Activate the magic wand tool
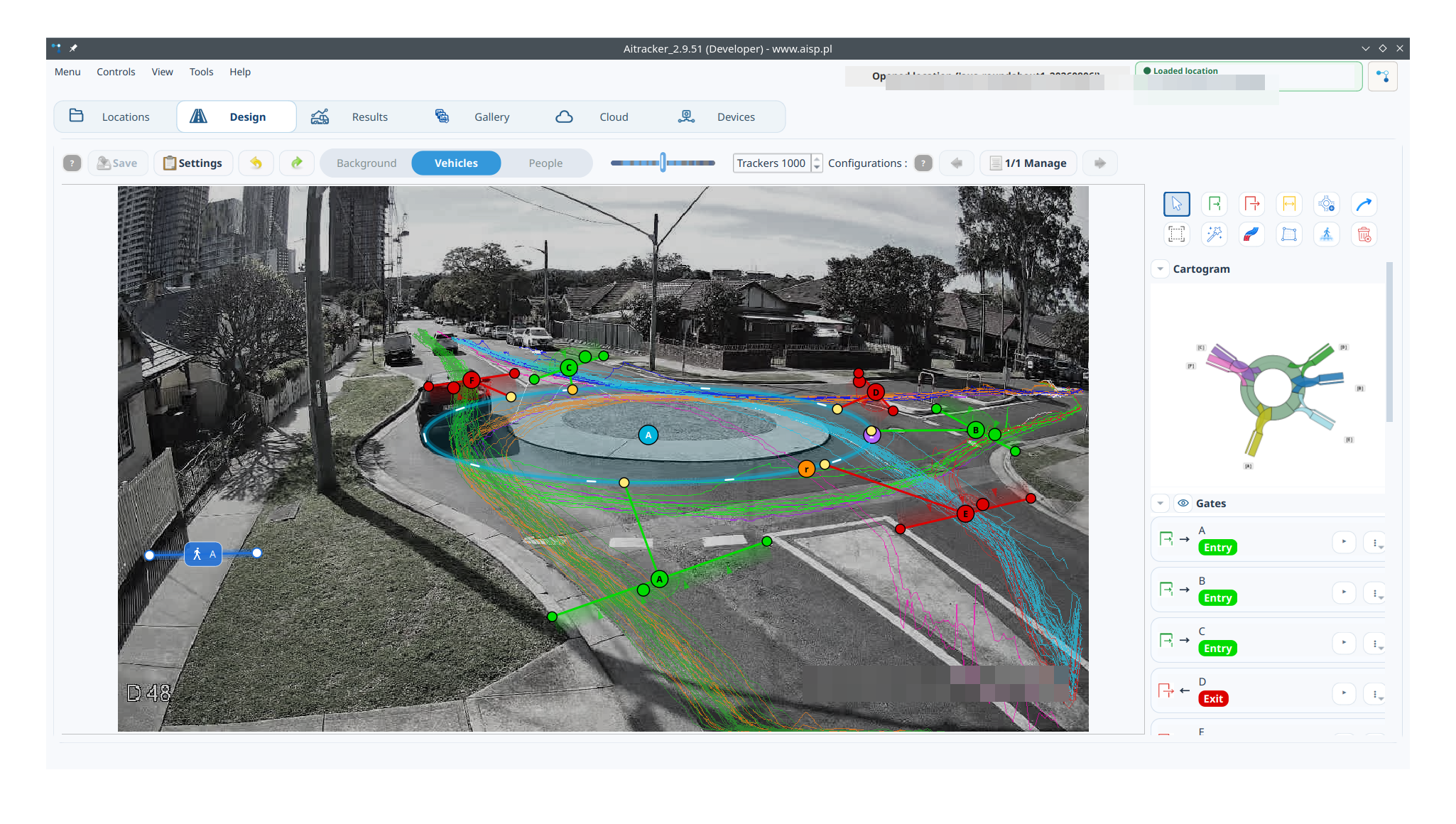The height and width of the screenshot is (824, 1456). (x=1214, y=234)
